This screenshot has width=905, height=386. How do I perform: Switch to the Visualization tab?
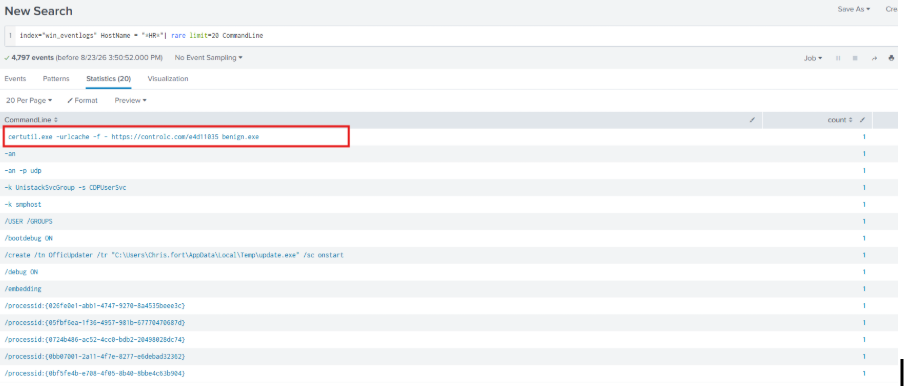point(168,78)
